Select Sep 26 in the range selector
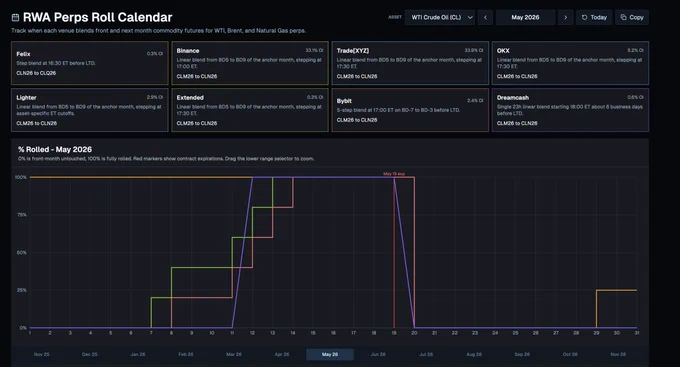Image resolution: width=680 pixels, height=367 pixels. click(x=522, y=354)
